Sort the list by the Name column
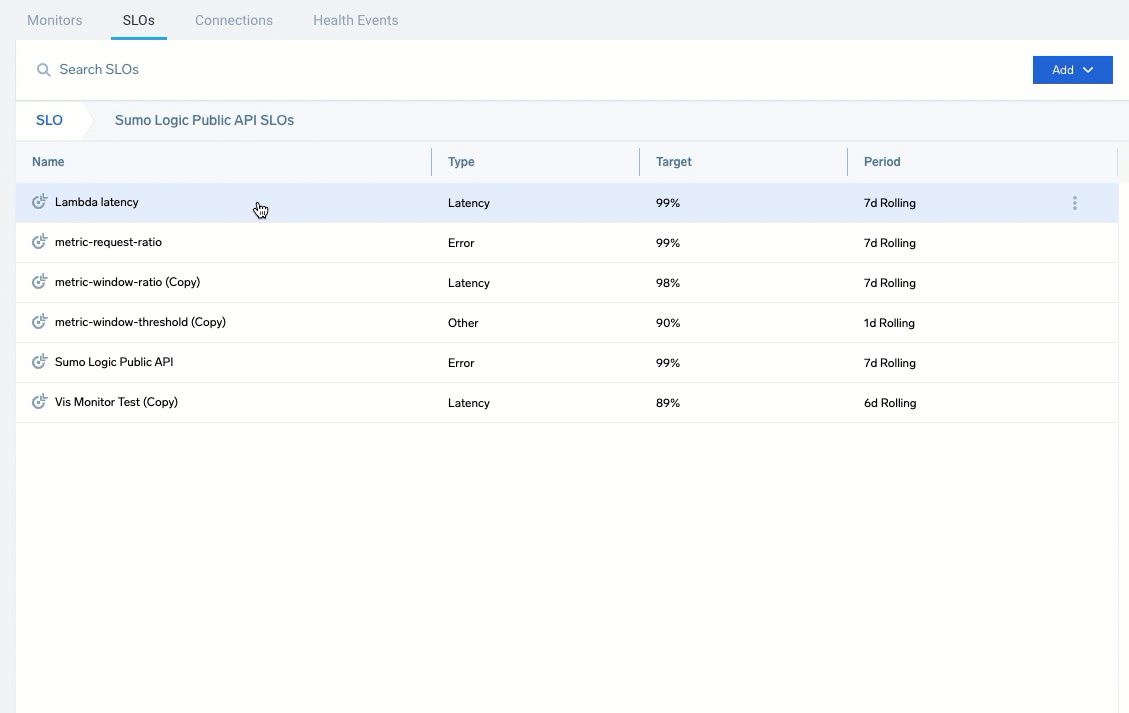 pyautogui.click(x=48, y=161)
